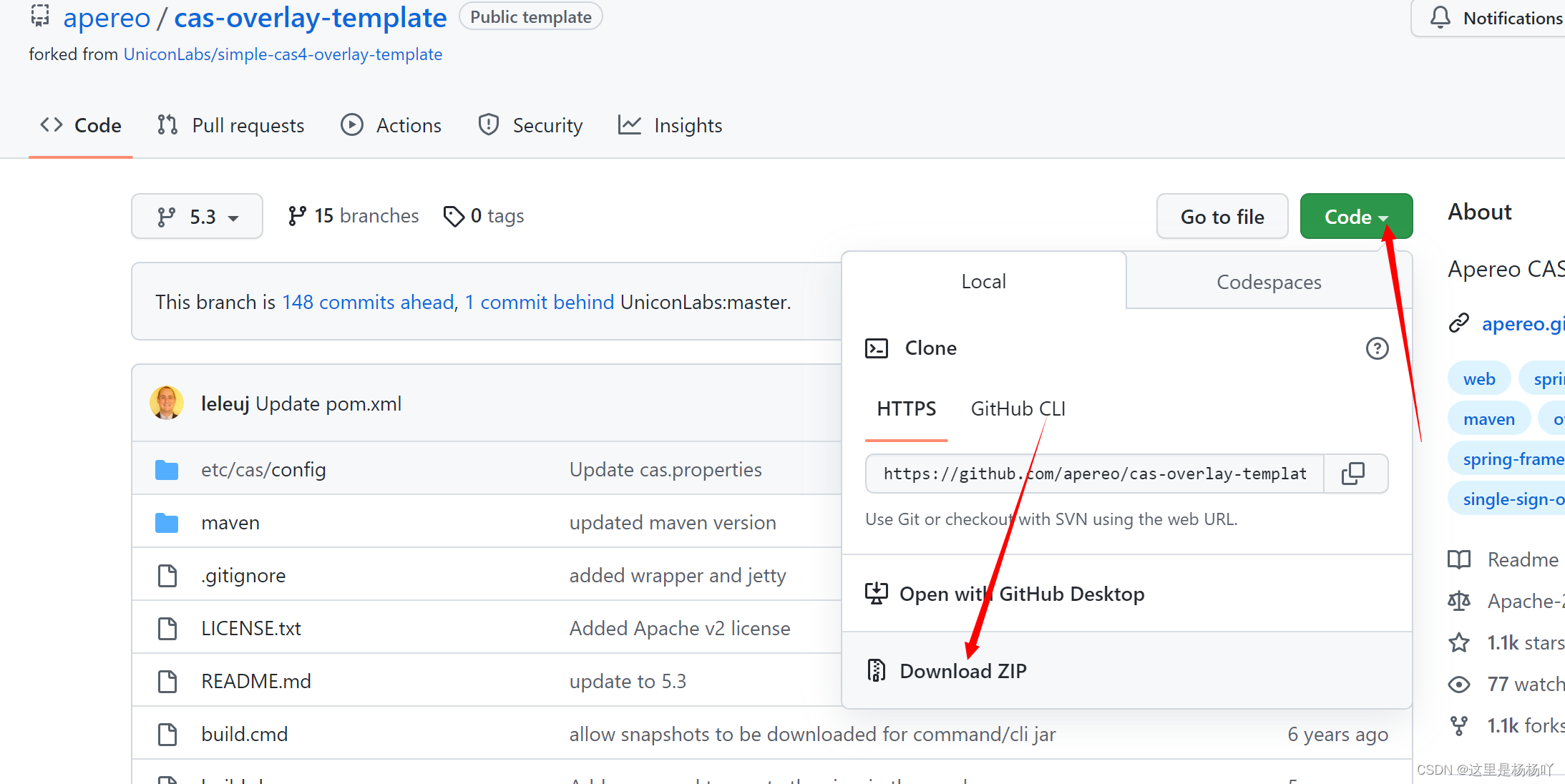View the 1.1k forks link
Image resolution: width=1565 pixels, height=784 pixels.
1506,725
